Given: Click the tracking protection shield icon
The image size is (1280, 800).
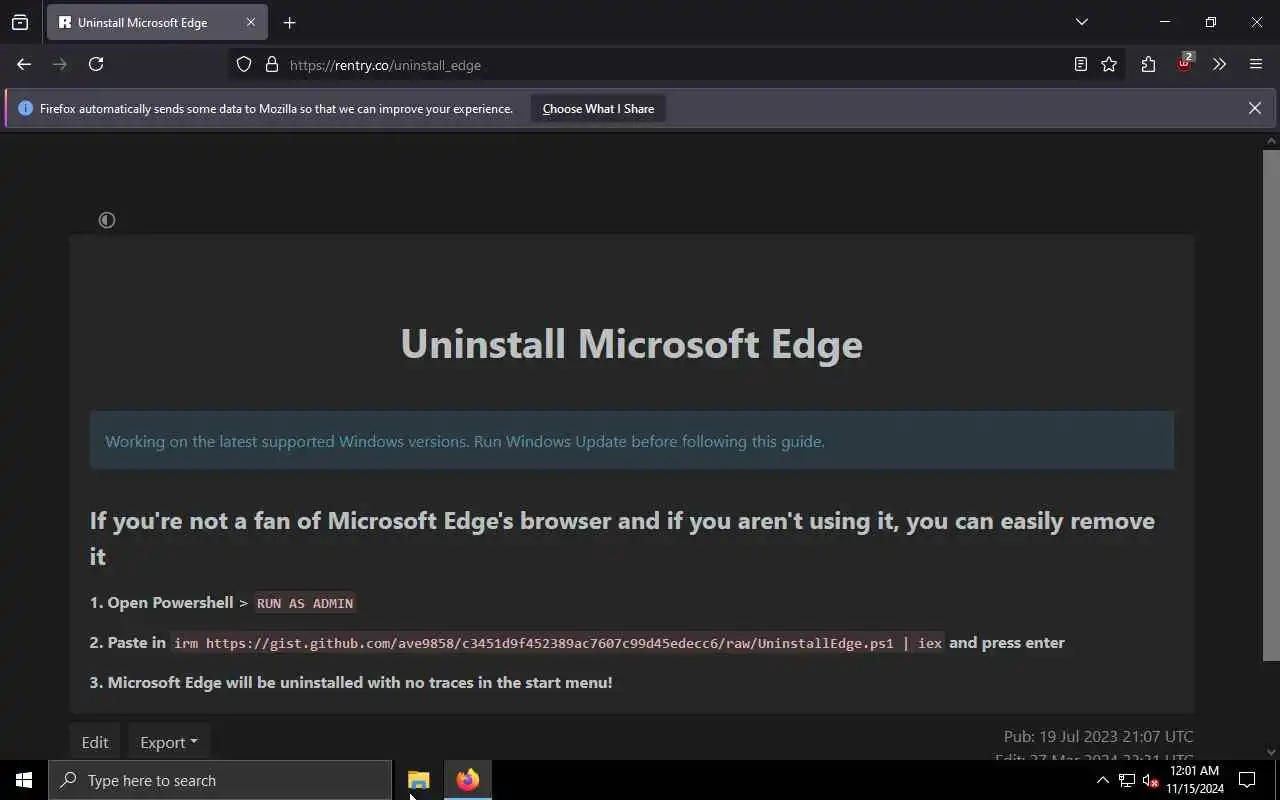Looking at the screenshot, I should click(x=244, y=64).
